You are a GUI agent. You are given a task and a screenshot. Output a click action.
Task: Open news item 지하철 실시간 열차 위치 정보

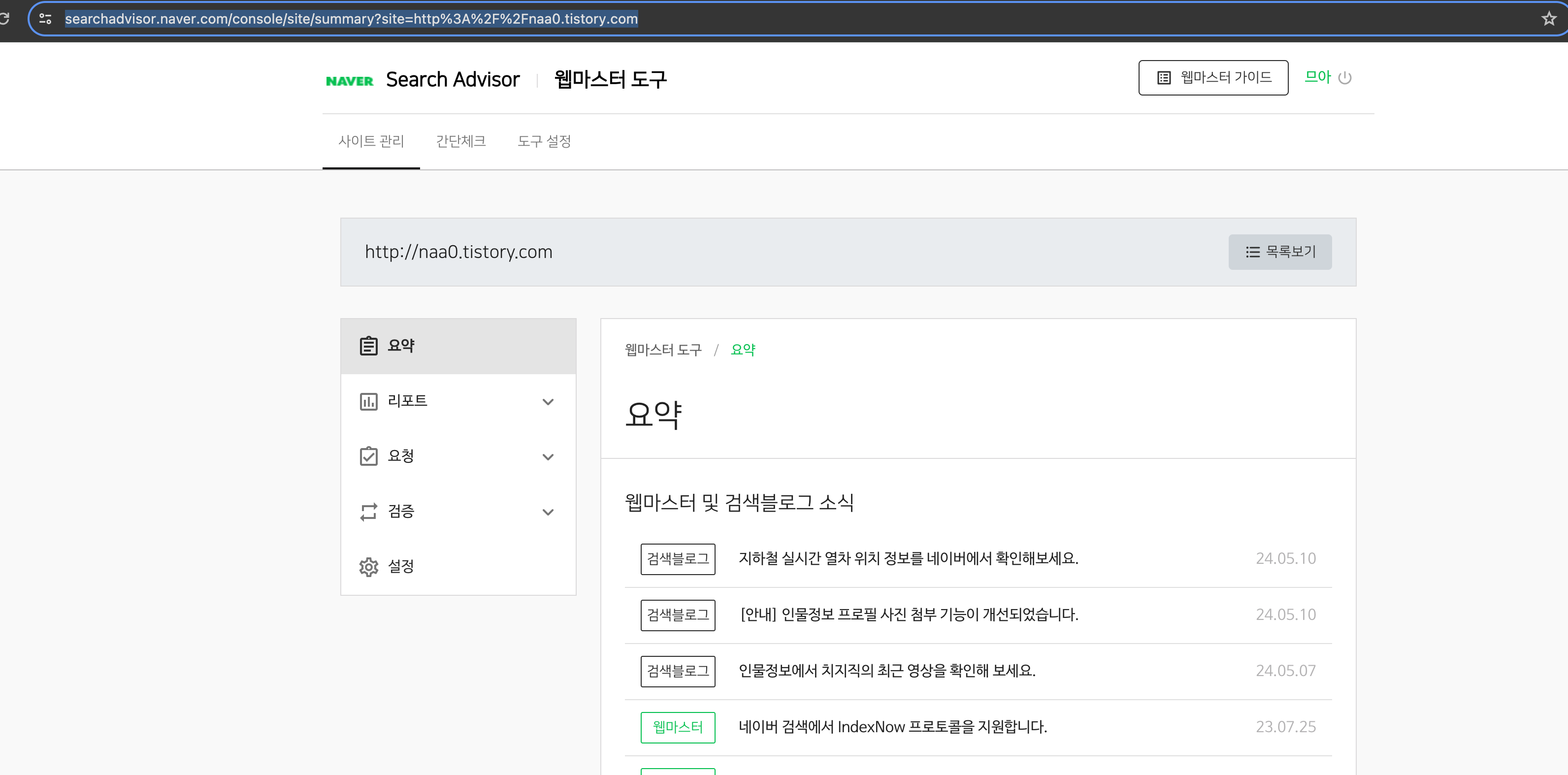(908, 559)
